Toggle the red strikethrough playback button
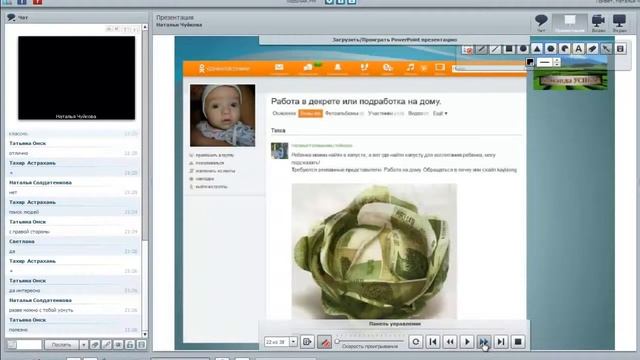The height and width of the screenshot is (360, 640). tap(324, 342)
